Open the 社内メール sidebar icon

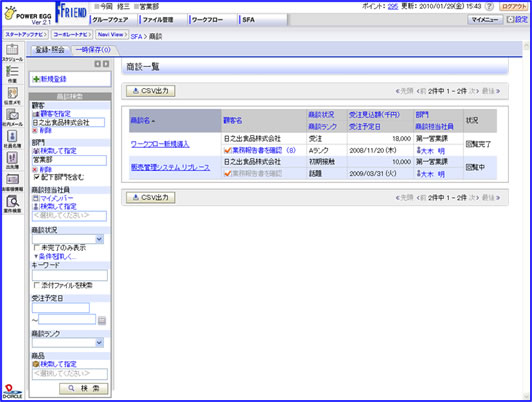click(12, 115)
